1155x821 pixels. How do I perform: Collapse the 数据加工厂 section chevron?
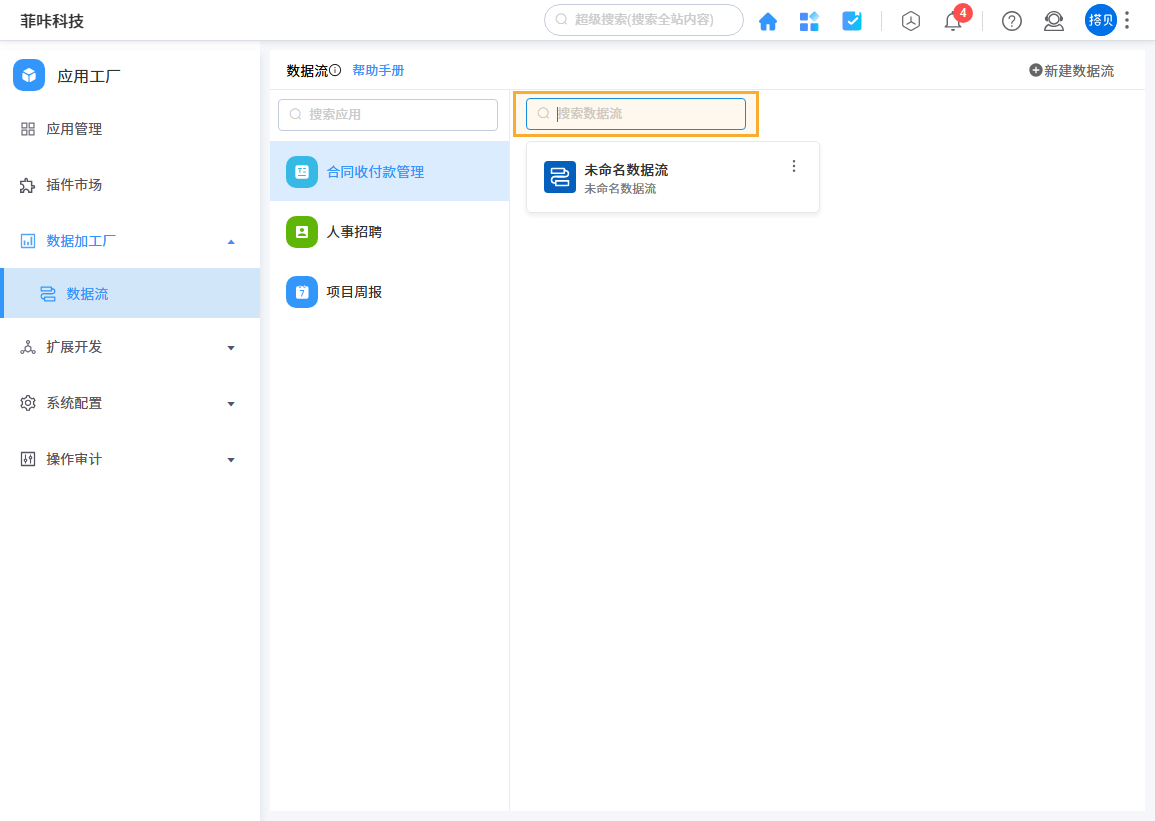click(231, 241)
